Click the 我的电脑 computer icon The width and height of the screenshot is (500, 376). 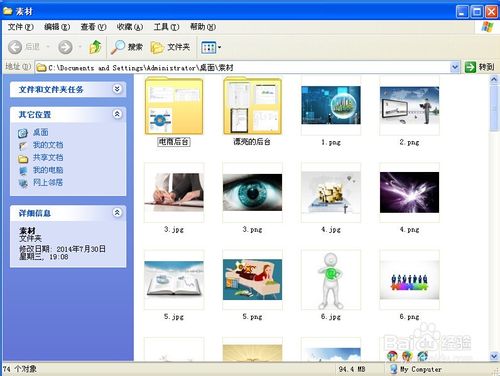pyautogui.click(x=23, y=171)
